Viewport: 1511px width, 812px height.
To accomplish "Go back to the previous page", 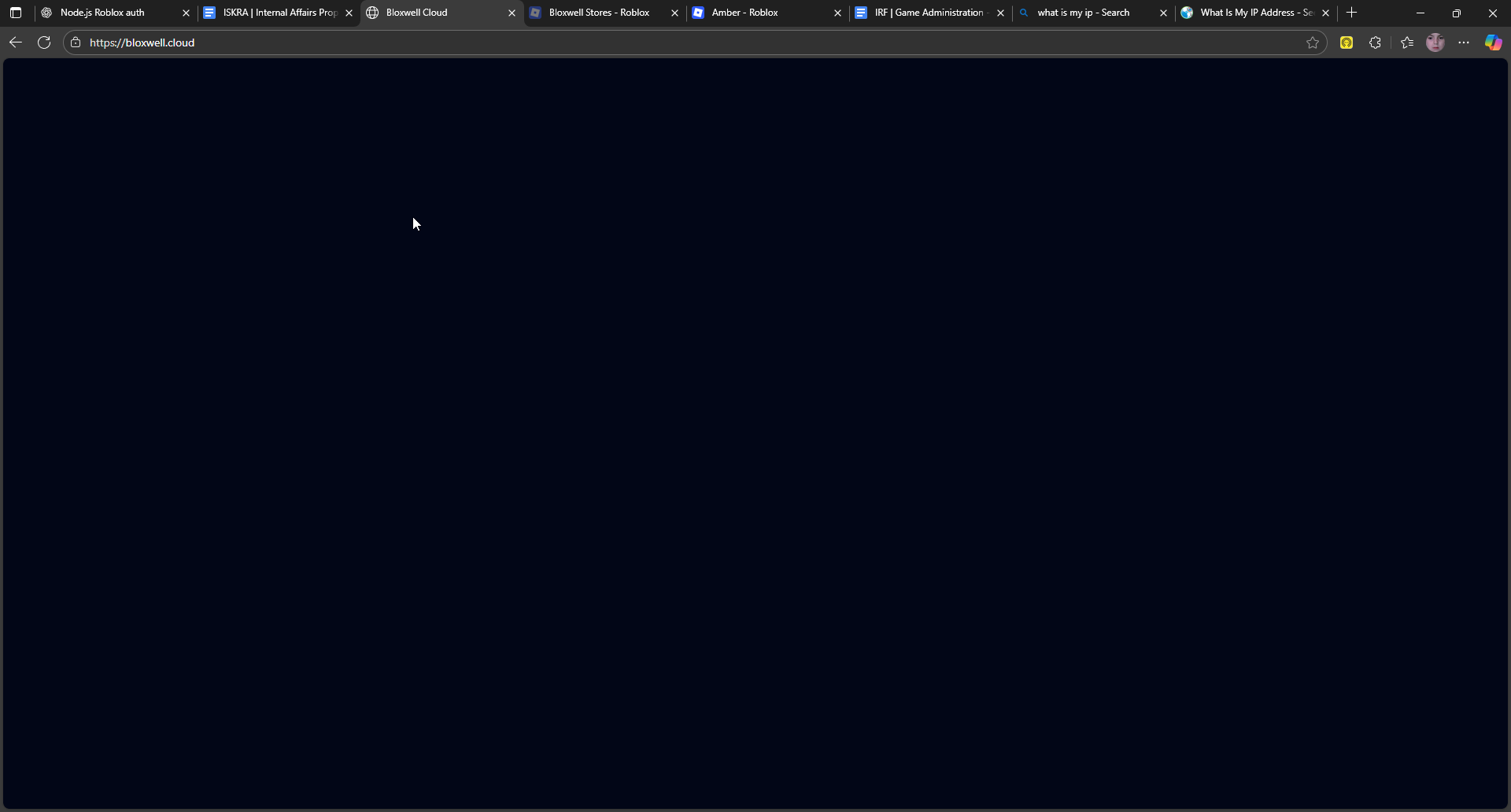I will point(16,42).
